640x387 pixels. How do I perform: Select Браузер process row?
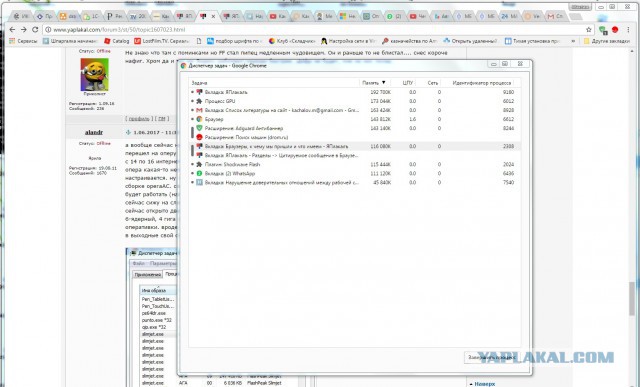[354, 119]
